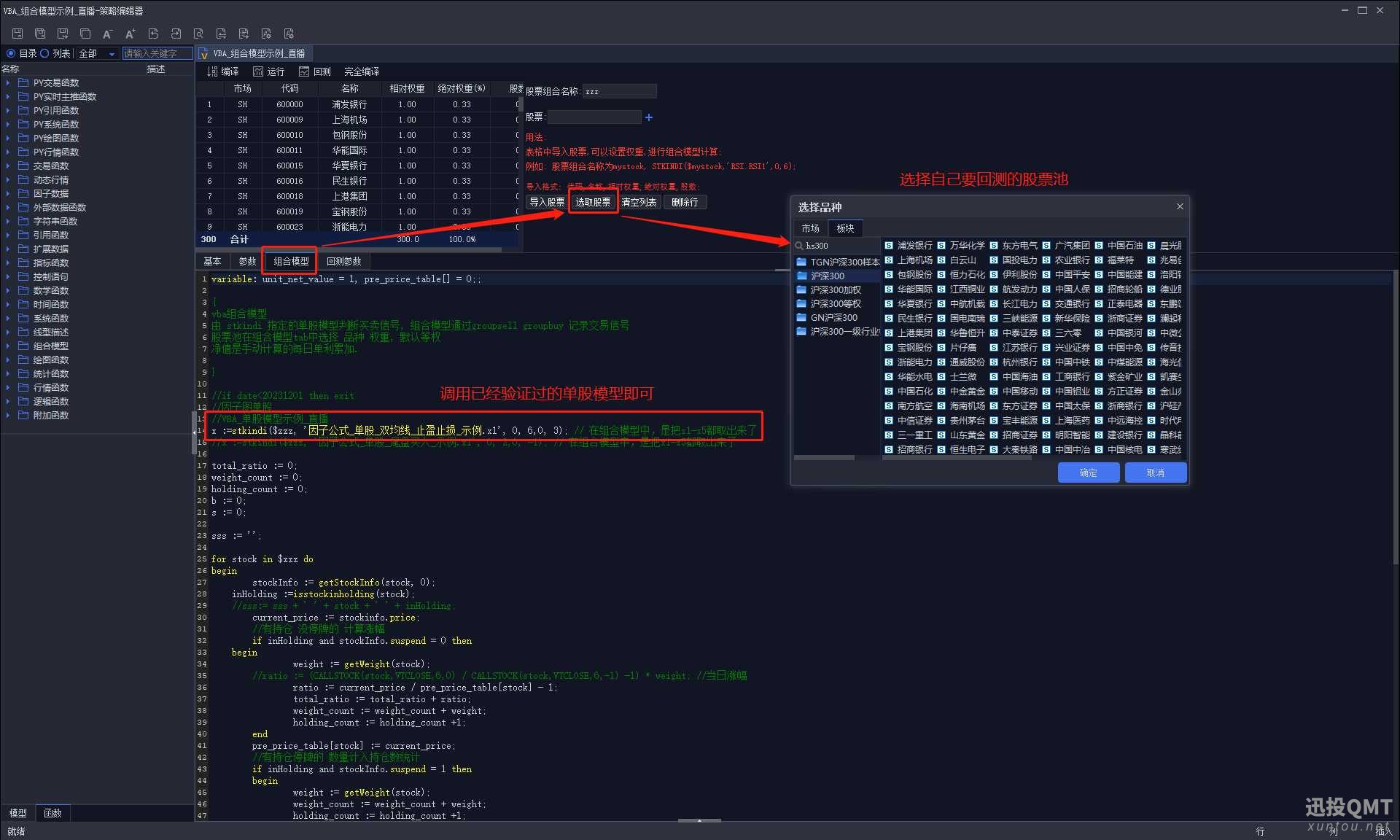The width and height of the screenshot is (1400, 840).
Task: Click the 删除行 button
Action: (685, 202)
